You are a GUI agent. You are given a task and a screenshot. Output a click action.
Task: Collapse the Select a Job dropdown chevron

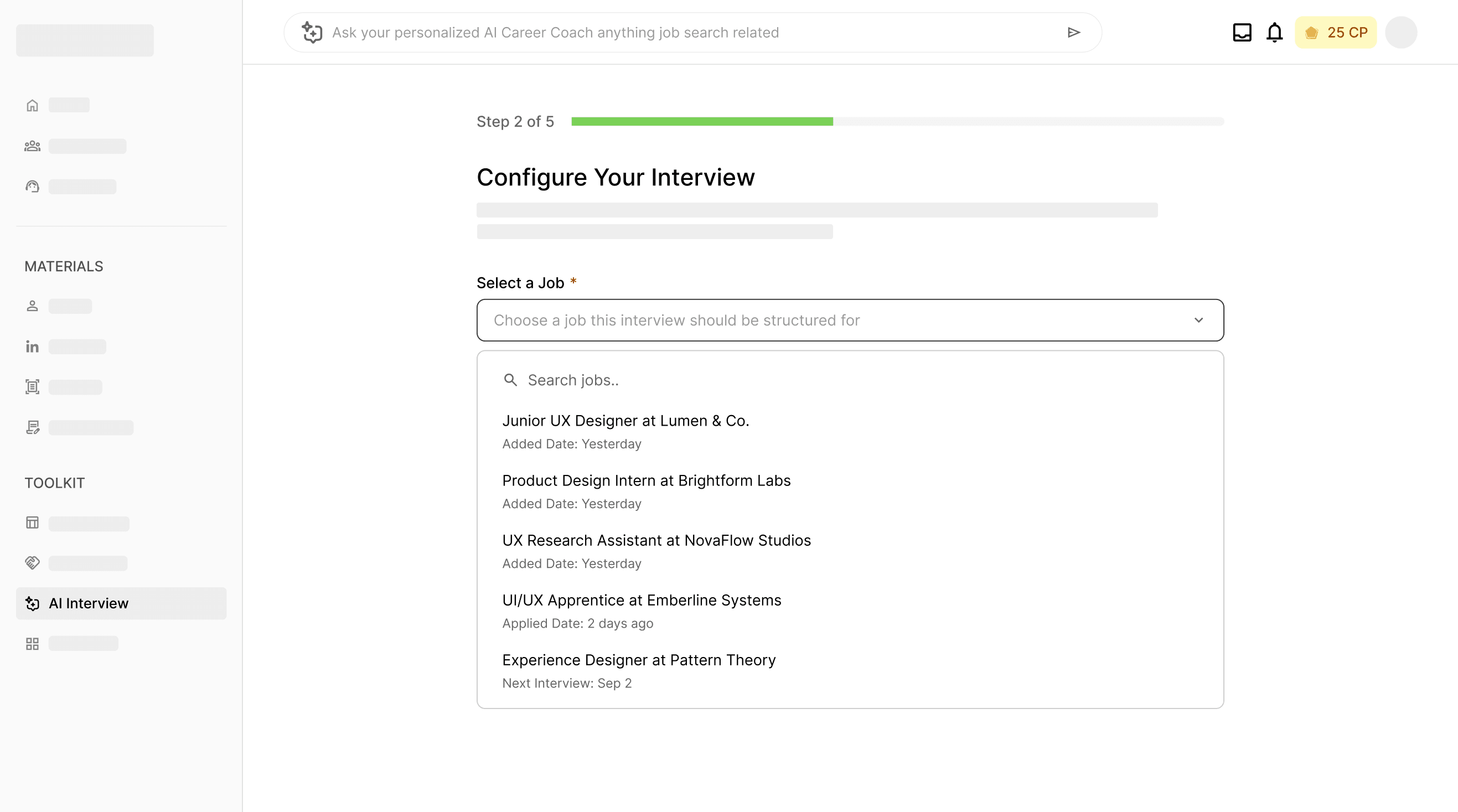coord(1198,320)
